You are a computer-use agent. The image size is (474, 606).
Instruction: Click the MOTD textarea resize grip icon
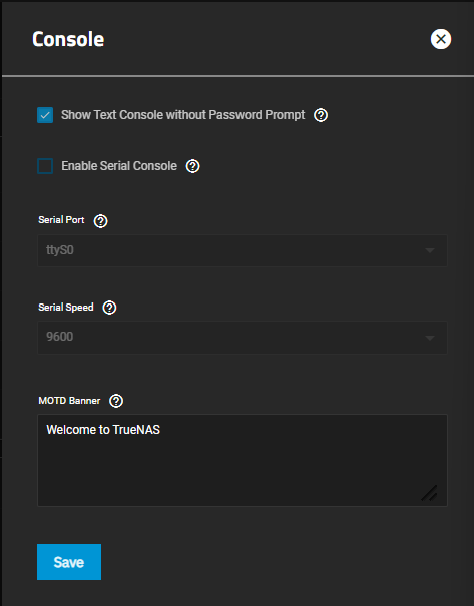[429, 493]
